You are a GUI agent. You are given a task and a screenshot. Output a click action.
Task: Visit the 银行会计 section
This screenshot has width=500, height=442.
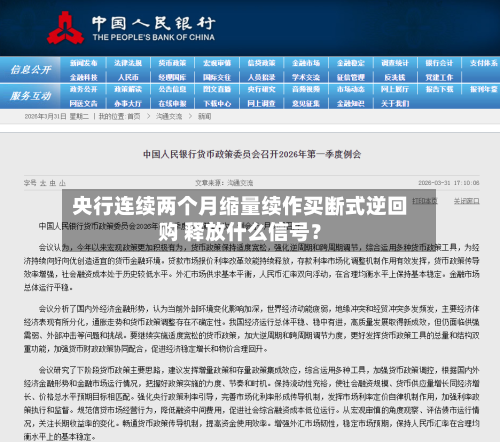pos(439,63)
